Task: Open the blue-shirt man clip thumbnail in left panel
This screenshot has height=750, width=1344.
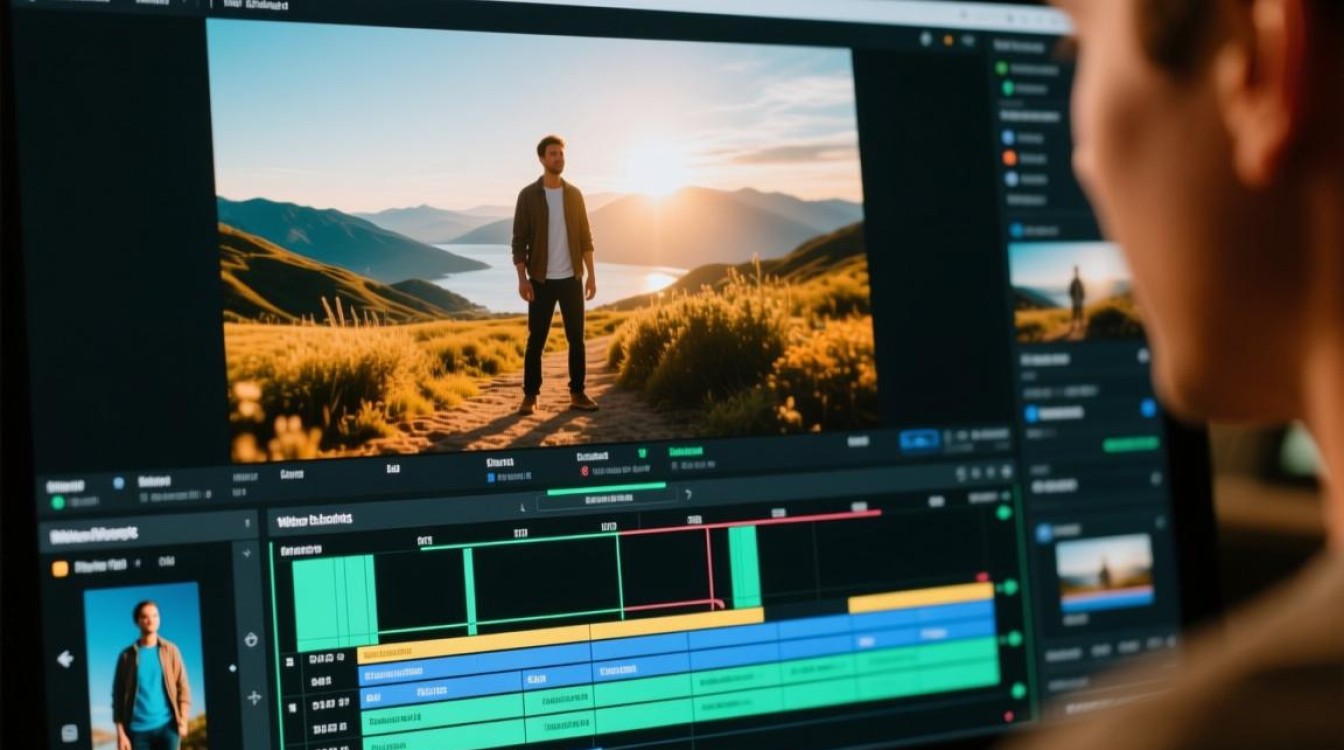Action: click(x=144, y=666)
